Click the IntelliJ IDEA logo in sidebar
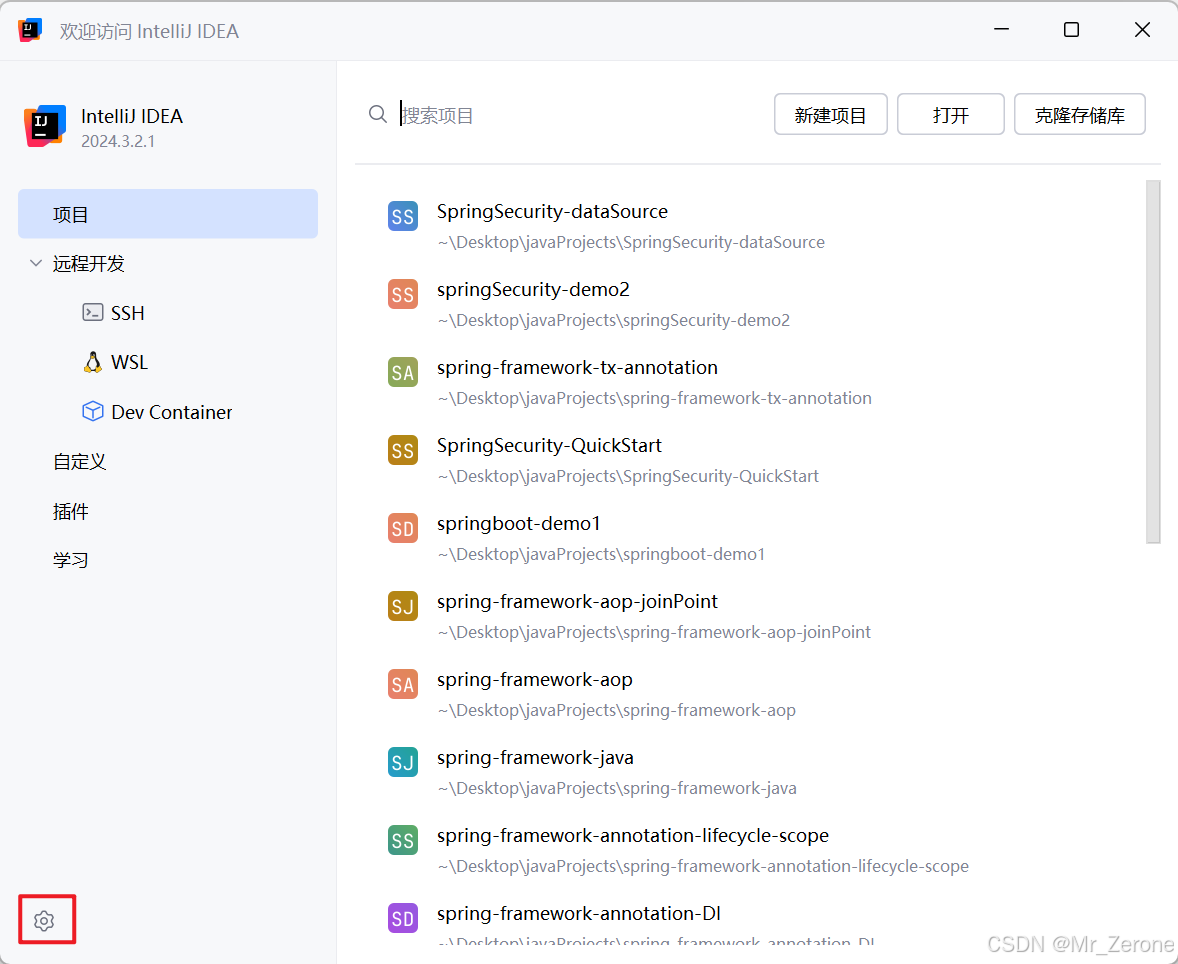Image resolution: width=1178 pixels, height=964 pixels. click(44, 126)
